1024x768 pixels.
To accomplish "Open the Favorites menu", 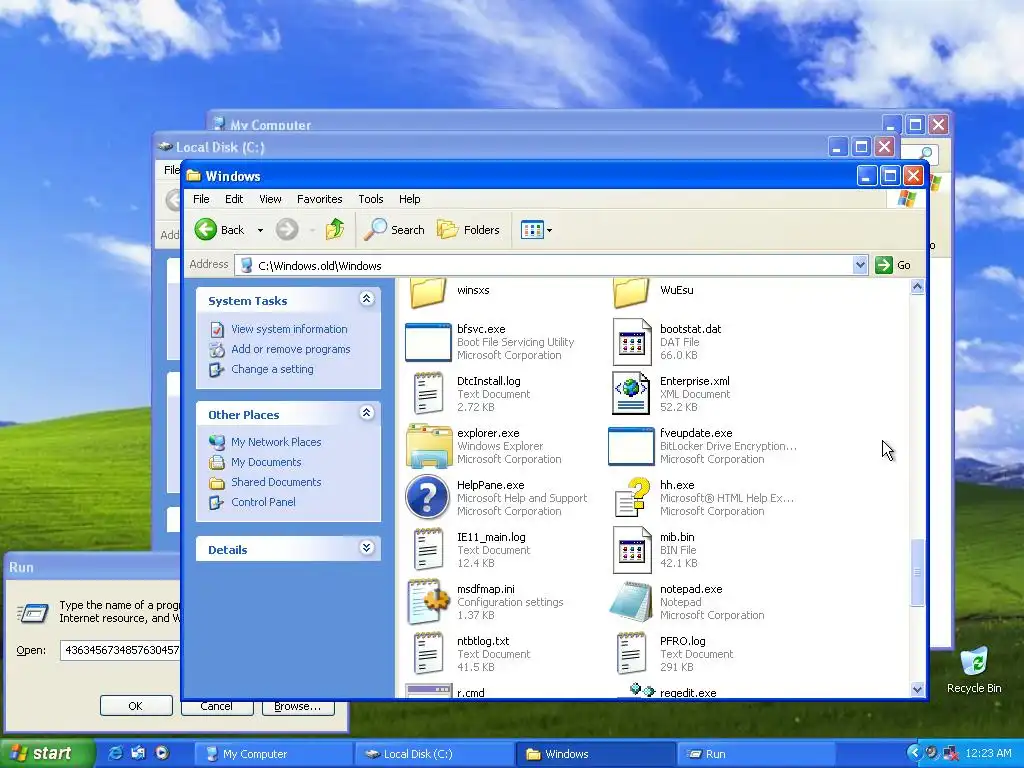I will click(319, 199).
